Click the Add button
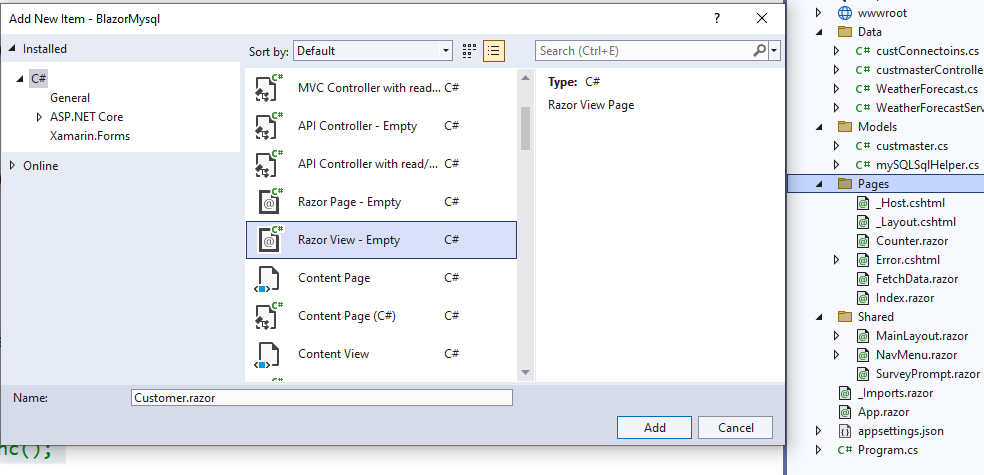984x475 pixels. [655, 427]
